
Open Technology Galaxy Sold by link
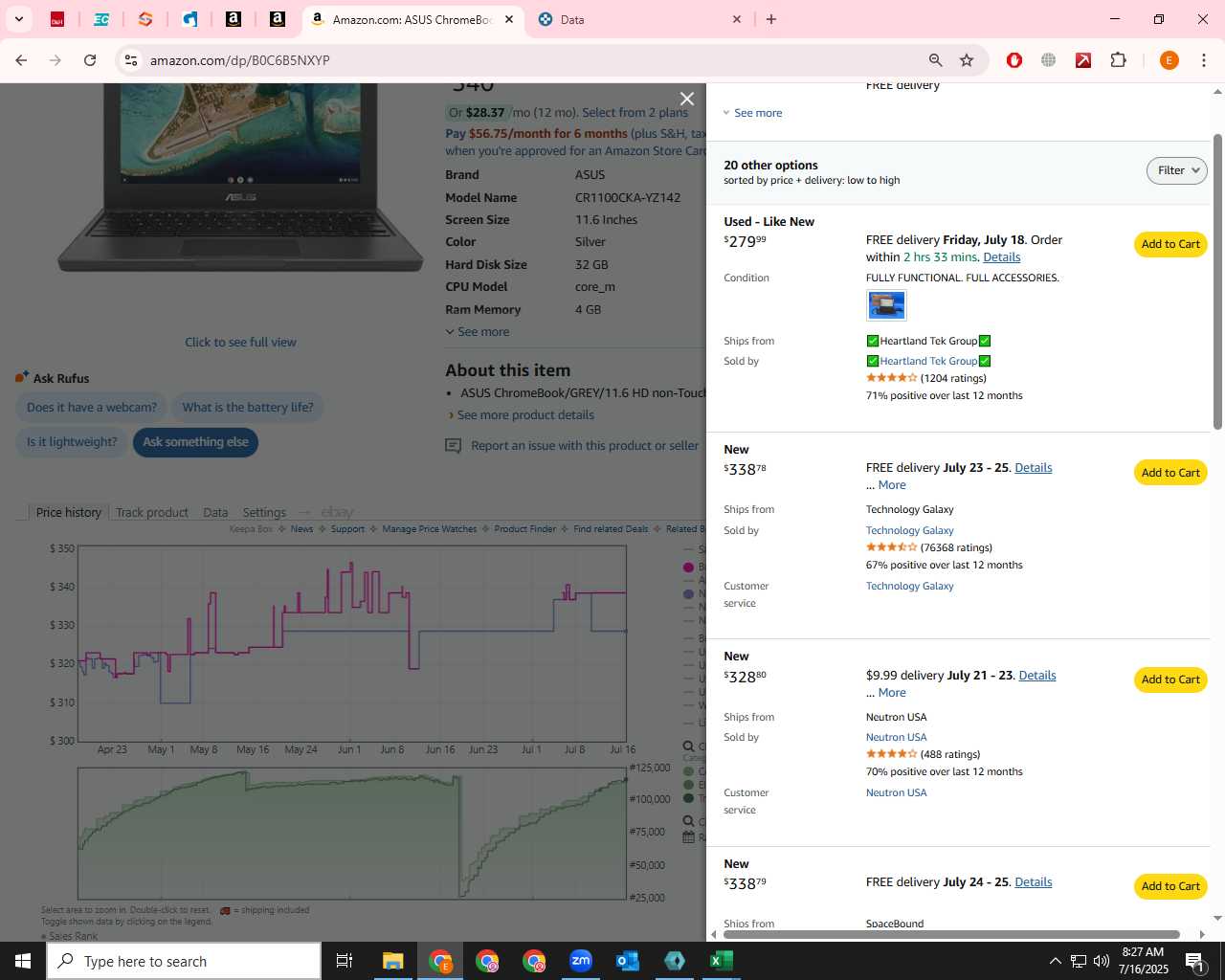909,530
